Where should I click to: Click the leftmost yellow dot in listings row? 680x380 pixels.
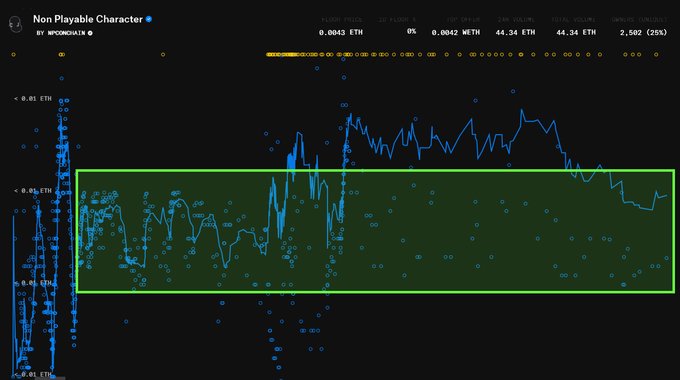coord(13,55)
